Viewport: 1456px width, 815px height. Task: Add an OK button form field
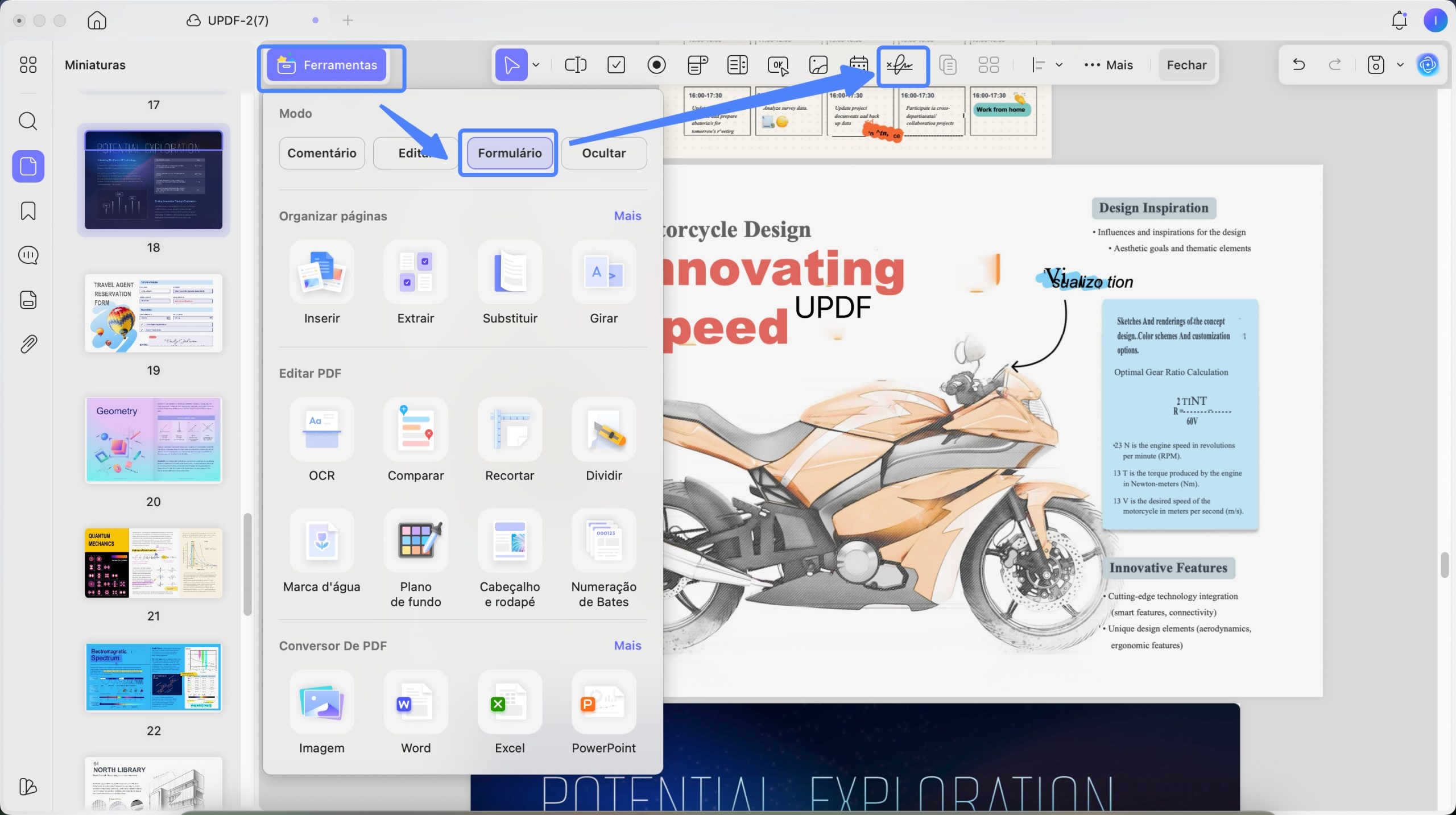778,65
